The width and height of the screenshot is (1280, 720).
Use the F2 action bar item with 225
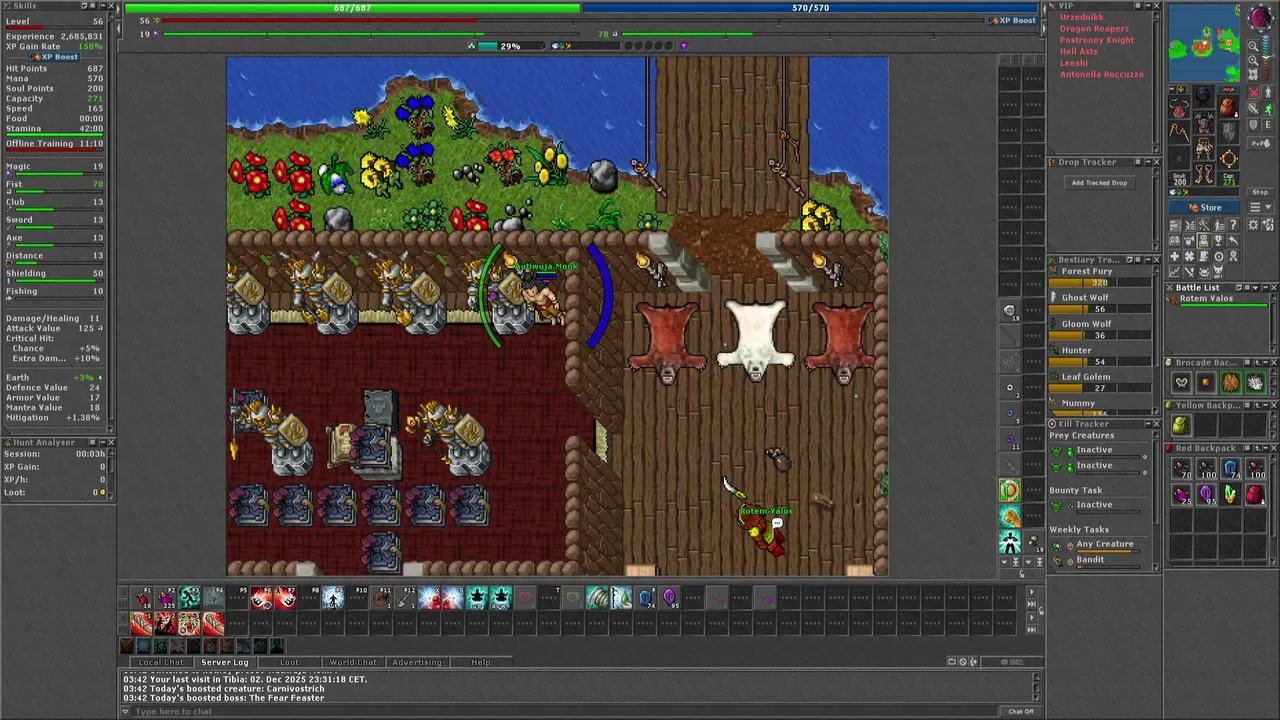click(165, 598)
